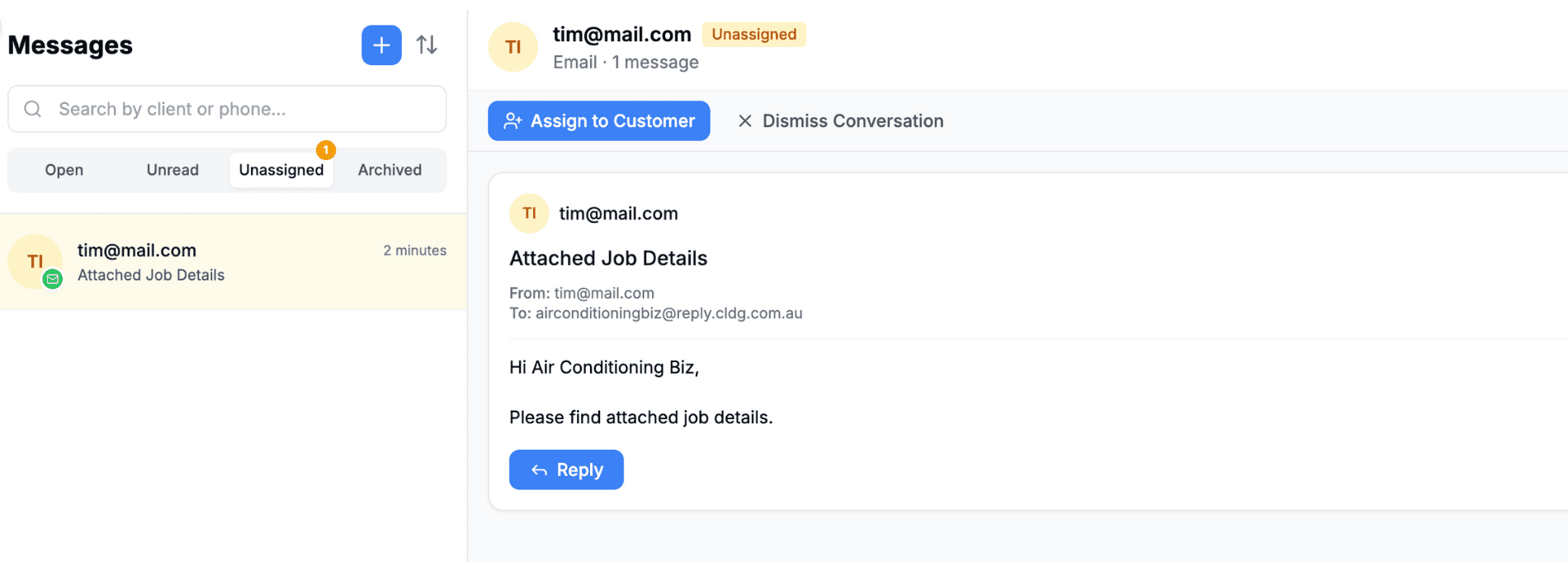This screenshot has height=566, width=1568.
Task: Click the TI avatar inside the email card
Action: [529, 214]
